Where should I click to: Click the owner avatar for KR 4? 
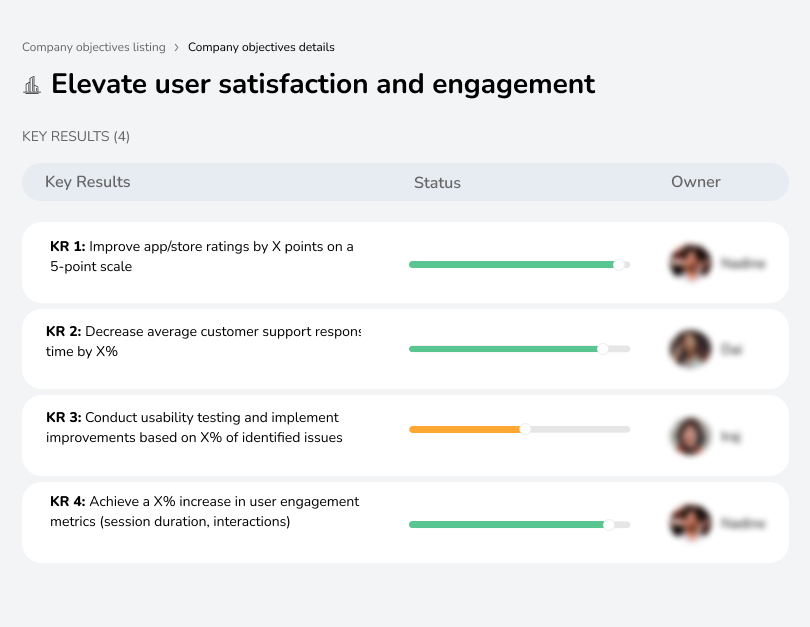pyautogui.click(x=690, y=522)
